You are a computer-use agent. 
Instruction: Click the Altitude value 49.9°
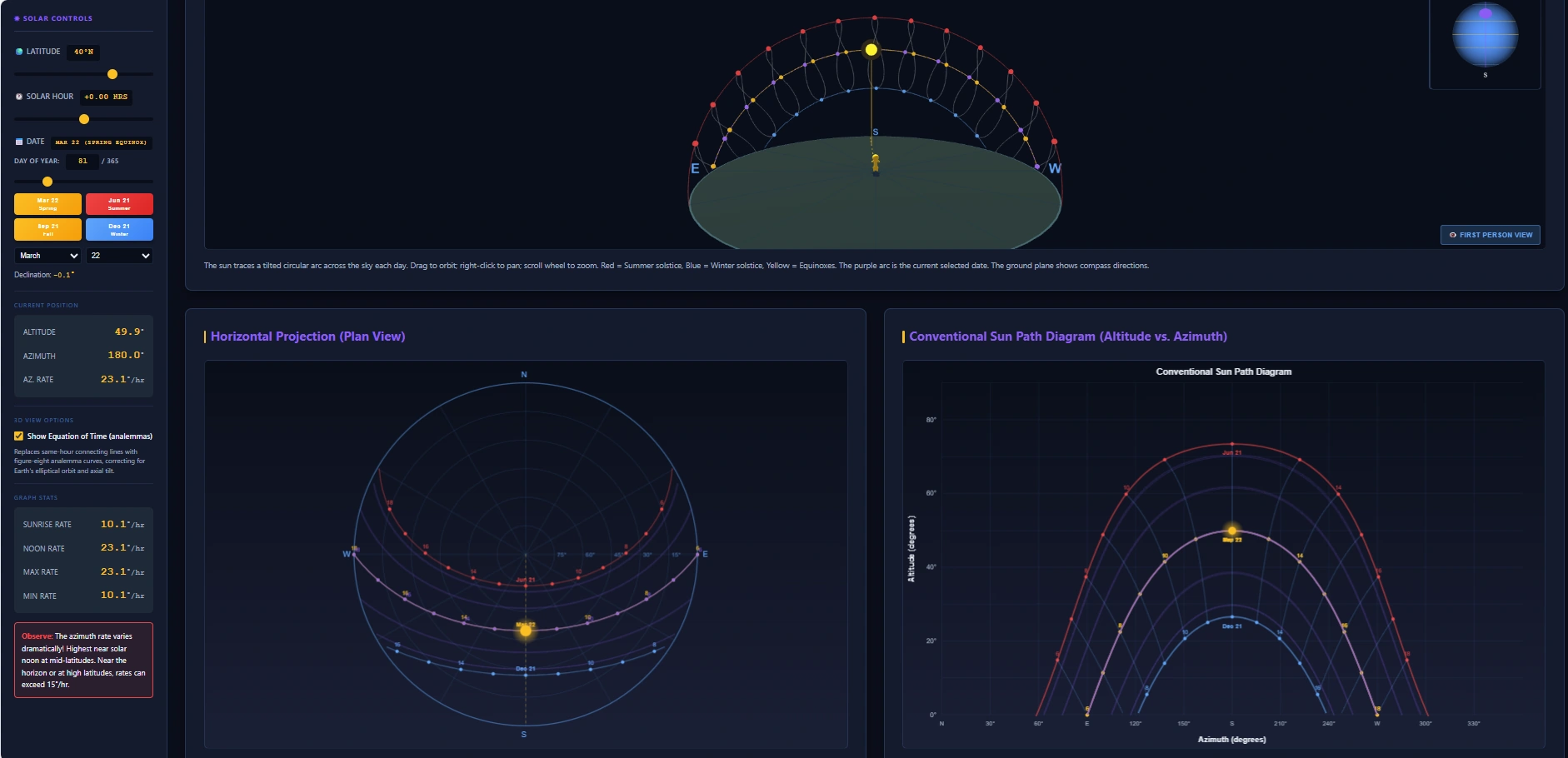129,332
